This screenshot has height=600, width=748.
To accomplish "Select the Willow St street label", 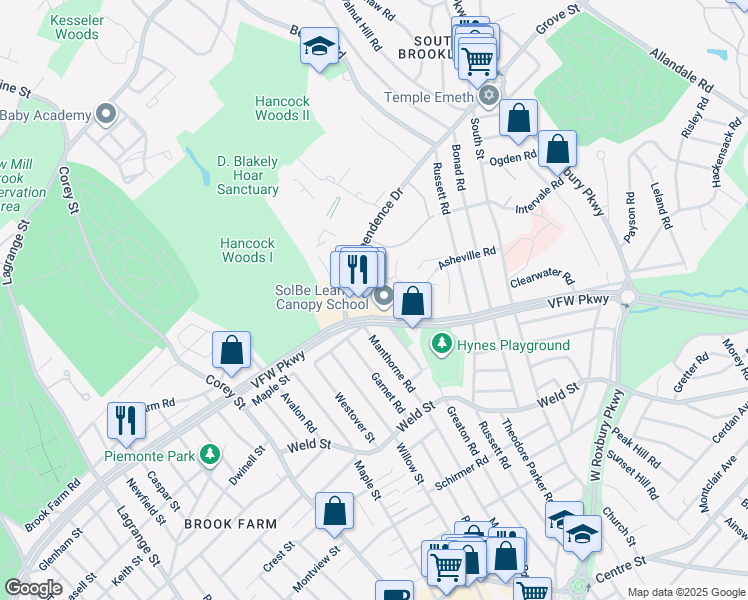I will 410,463.
